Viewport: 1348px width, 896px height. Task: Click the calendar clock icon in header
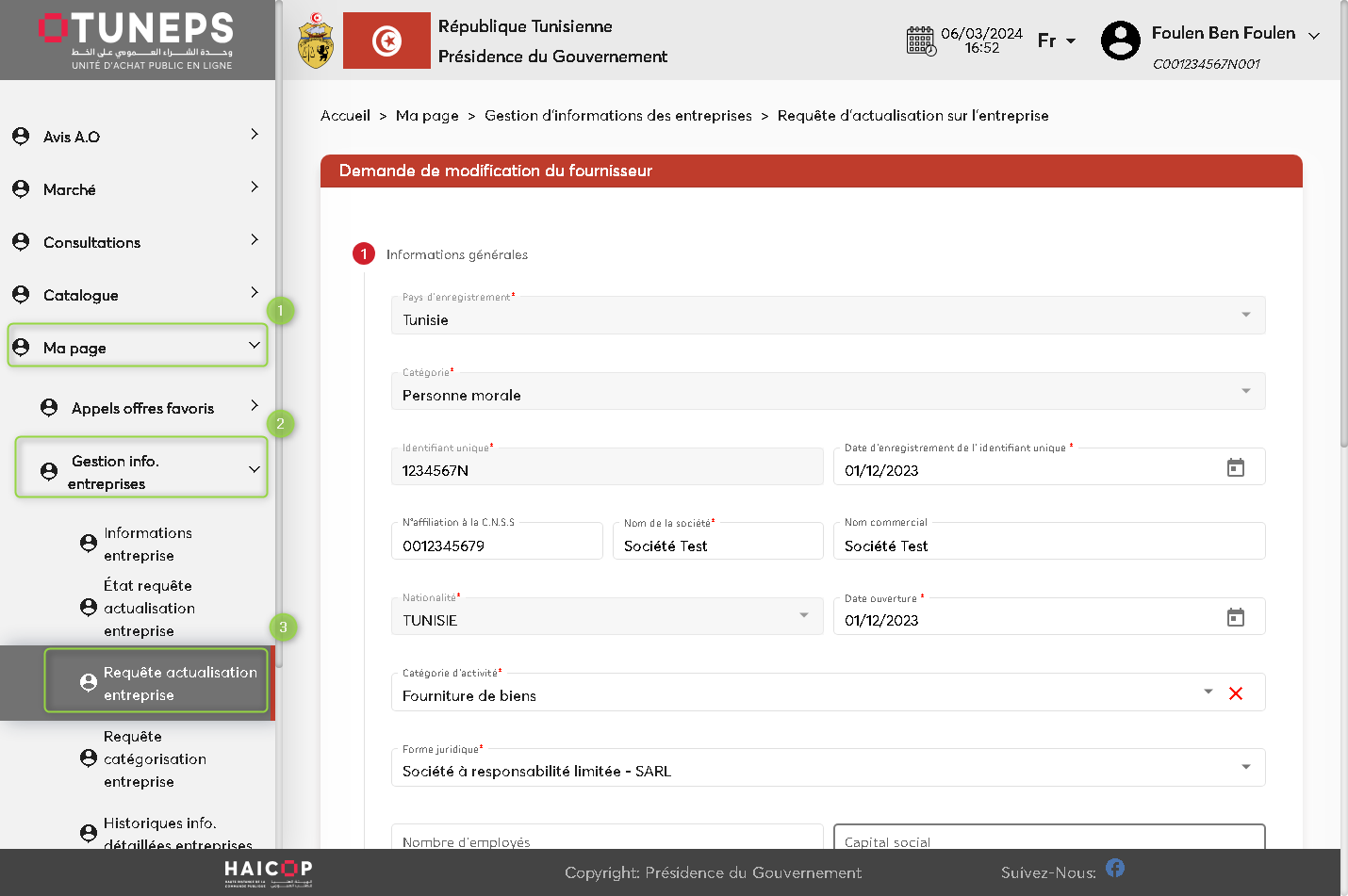coord(920,41)
